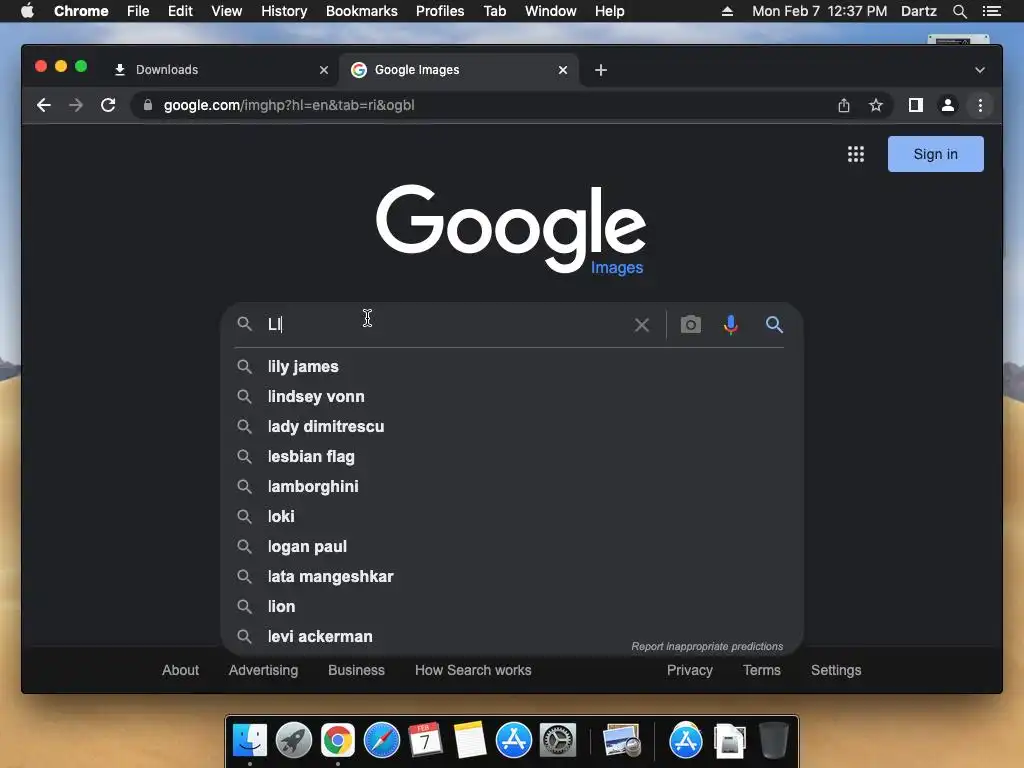Screen dimensions: 1024x768
Task: Open the Business footer link
Action: pyautogui.click(x=356, y=670)
